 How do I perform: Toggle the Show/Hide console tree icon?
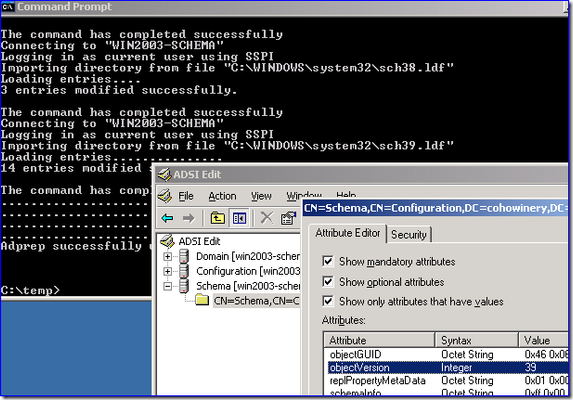pyautogui.click(x=239, y=218)
